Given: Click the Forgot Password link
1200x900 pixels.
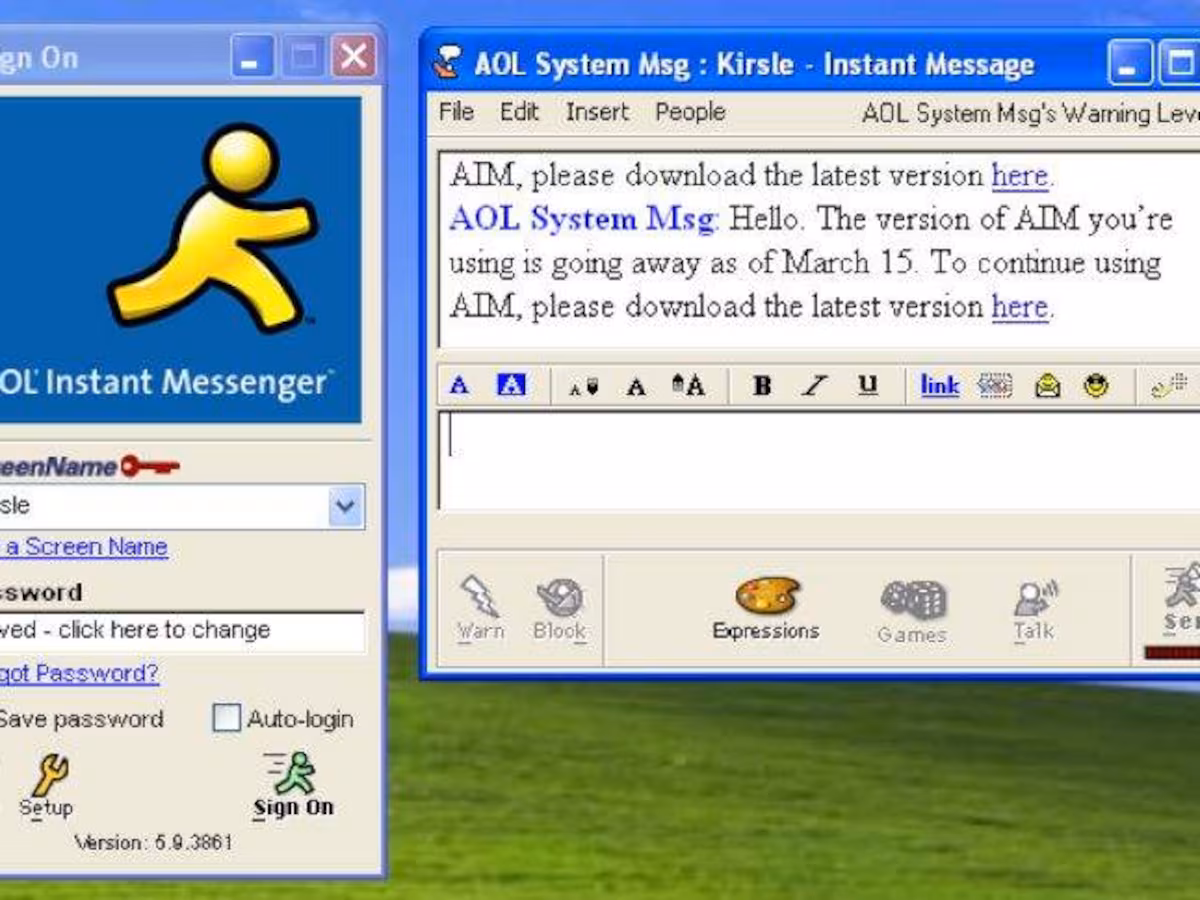Looking at the screenshot, I should [75, 673].
